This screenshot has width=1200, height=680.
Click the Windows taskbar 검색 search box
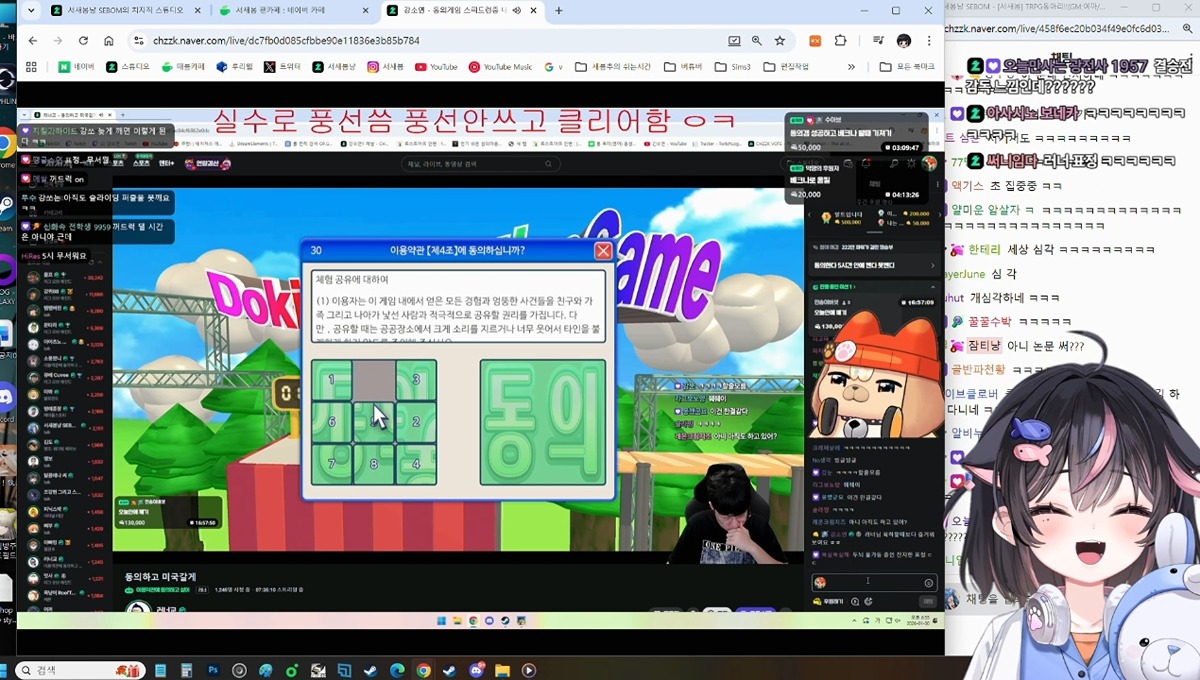80,670
